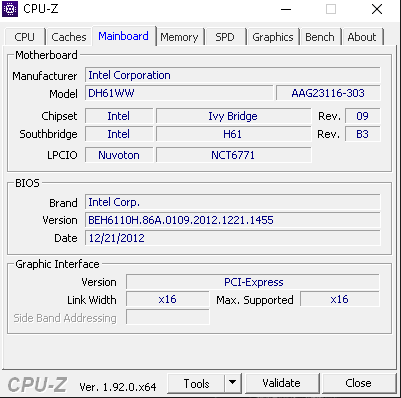Open the Bench tab
The height and width of the screenshot is (398, 401).
[x=320, y=37]
